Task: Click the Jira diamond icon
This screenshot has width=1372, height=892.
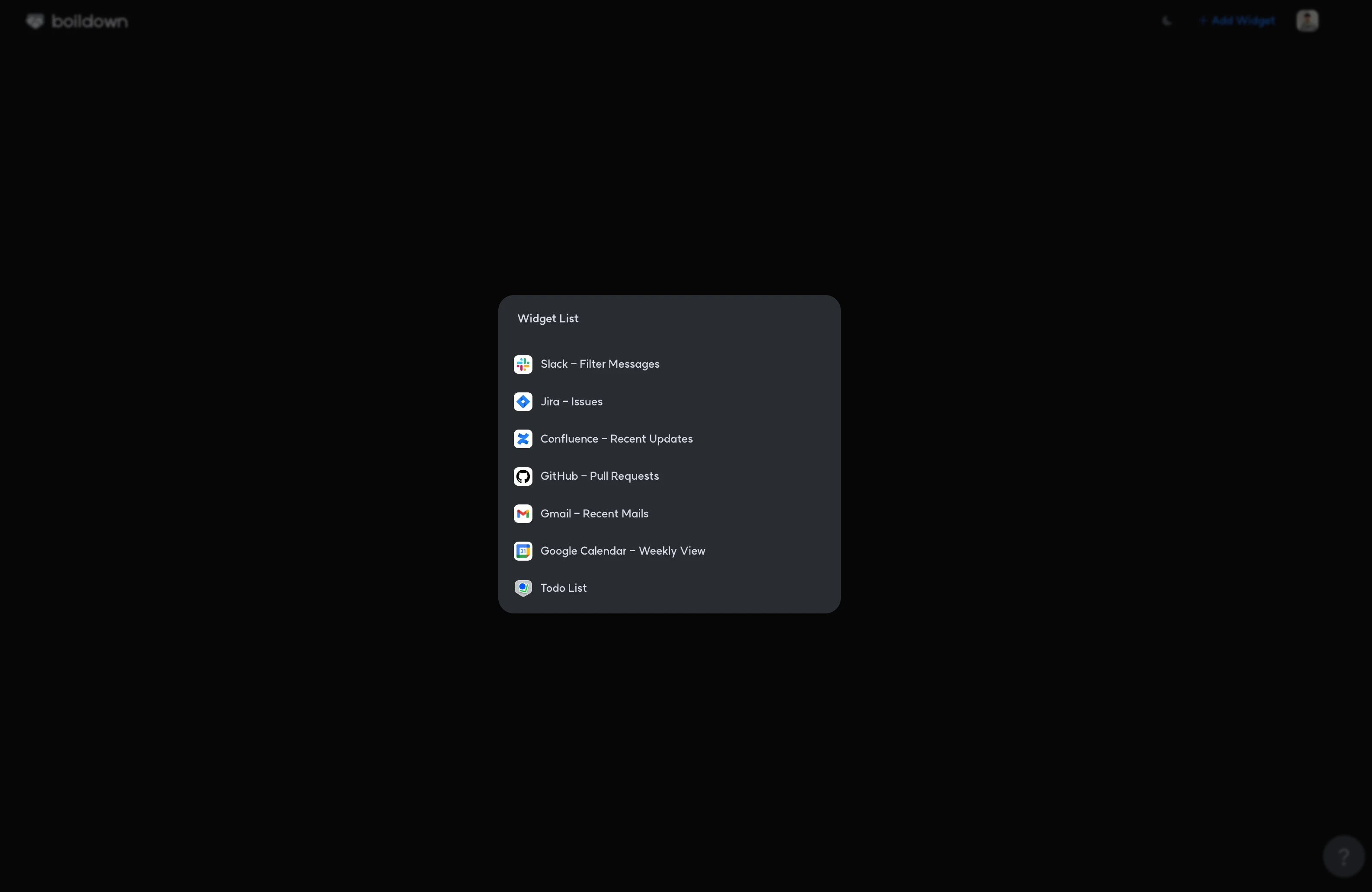Action: tap(523, 402)
